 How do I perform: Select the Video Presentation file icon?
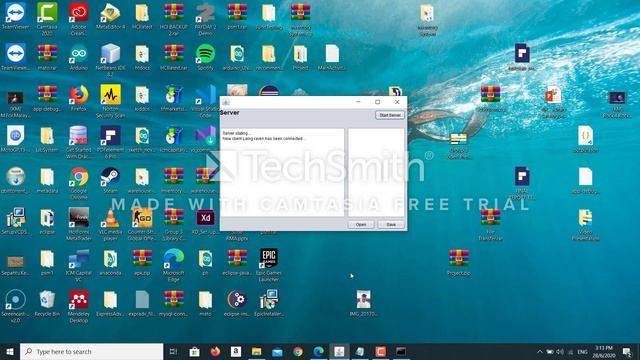pos(585,224)
